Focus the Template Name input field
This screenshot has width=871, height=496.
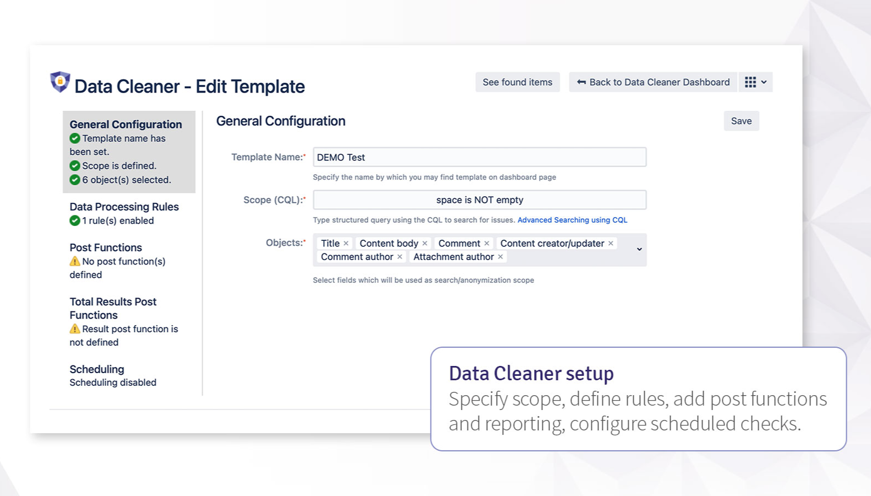pos(479,157)
